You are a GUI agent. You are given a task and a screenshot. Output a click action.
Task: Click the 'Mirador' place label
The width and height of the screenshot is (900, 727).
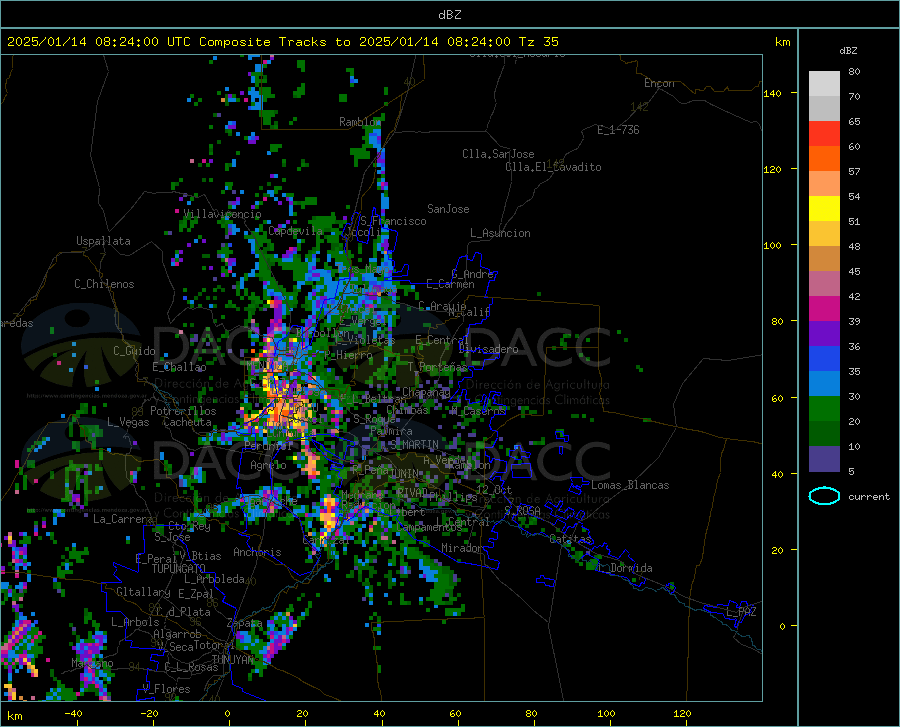[462, 548]
